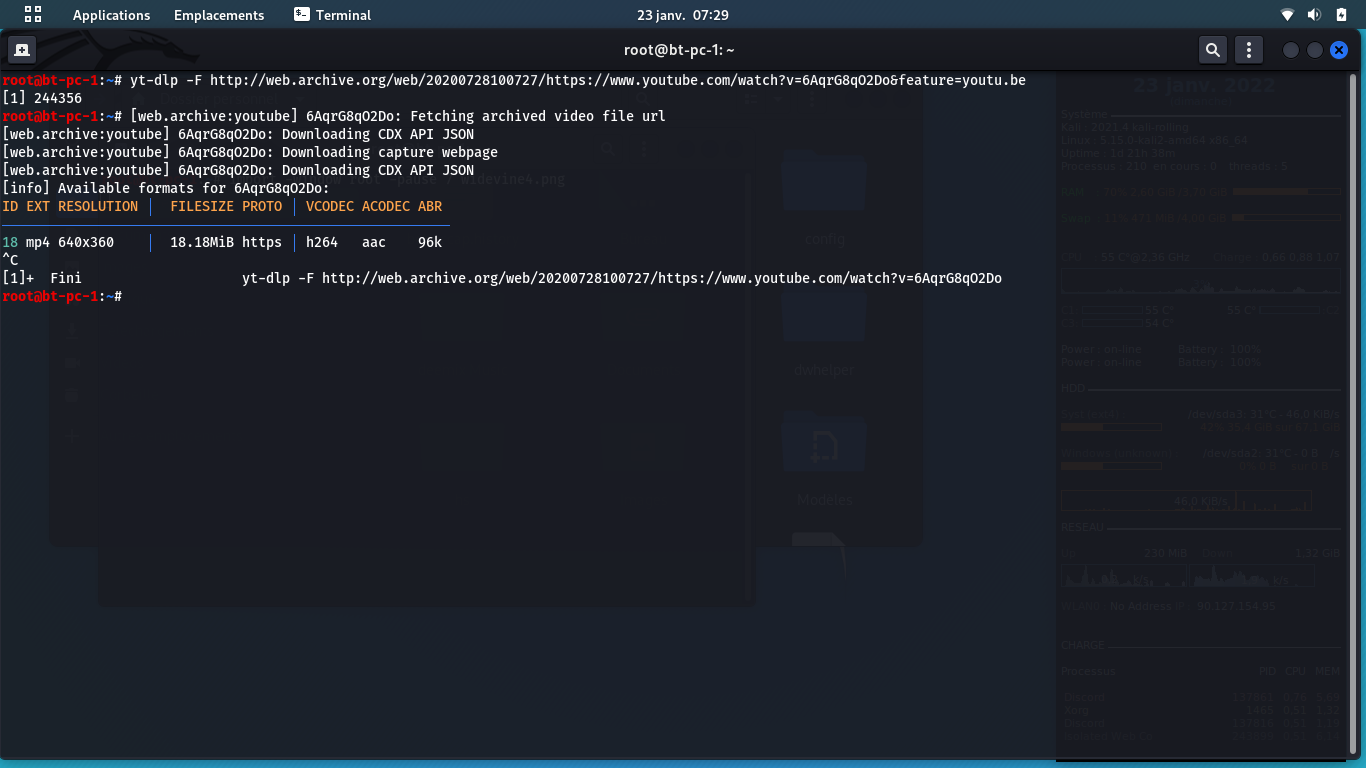Open a new terminal tab
Image resolution: width=1366 pixels, height=768 pixels.
point(22,49)
